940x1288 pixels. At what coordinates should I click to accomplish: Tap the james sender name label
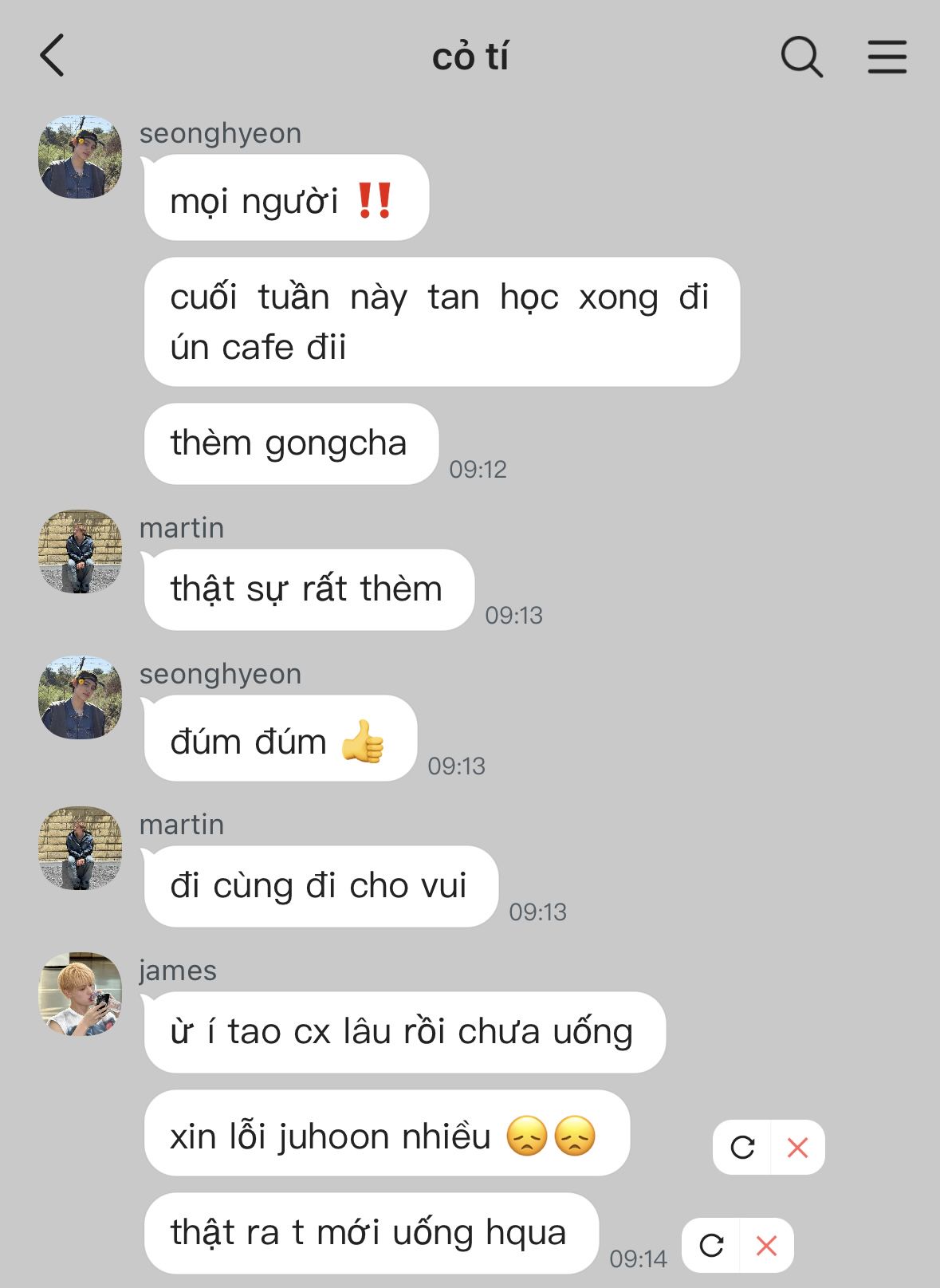[178, 971]
